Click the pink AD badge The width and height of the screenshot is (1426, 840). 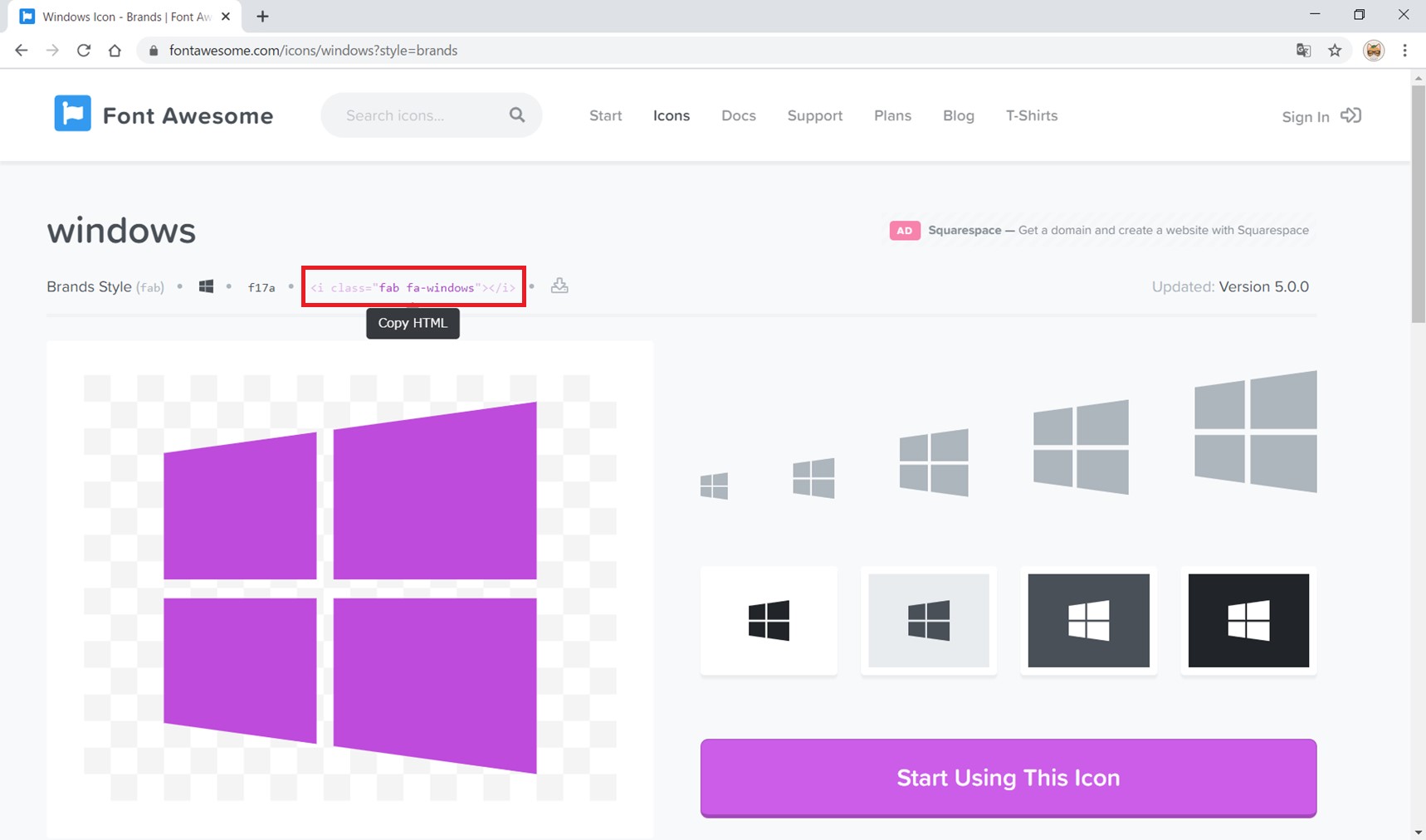pyautogui.click(x=904, y=230)
